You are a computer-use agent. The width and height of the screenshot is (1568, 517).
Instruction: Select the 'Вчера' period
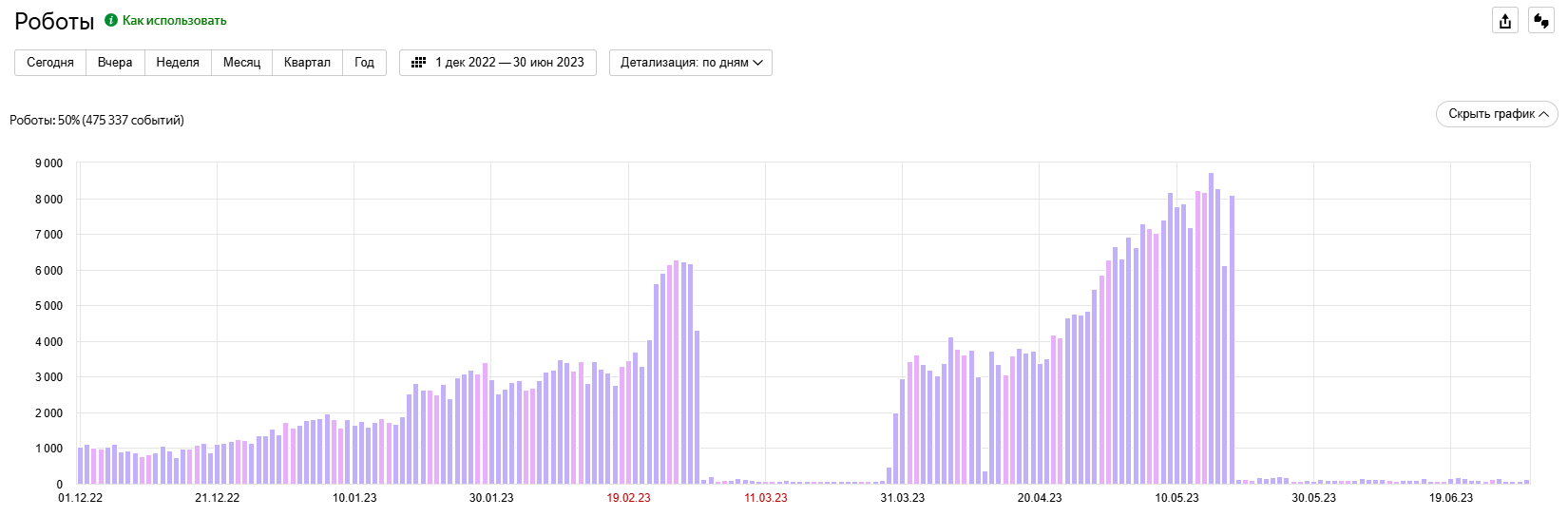(x=115, y=63)
